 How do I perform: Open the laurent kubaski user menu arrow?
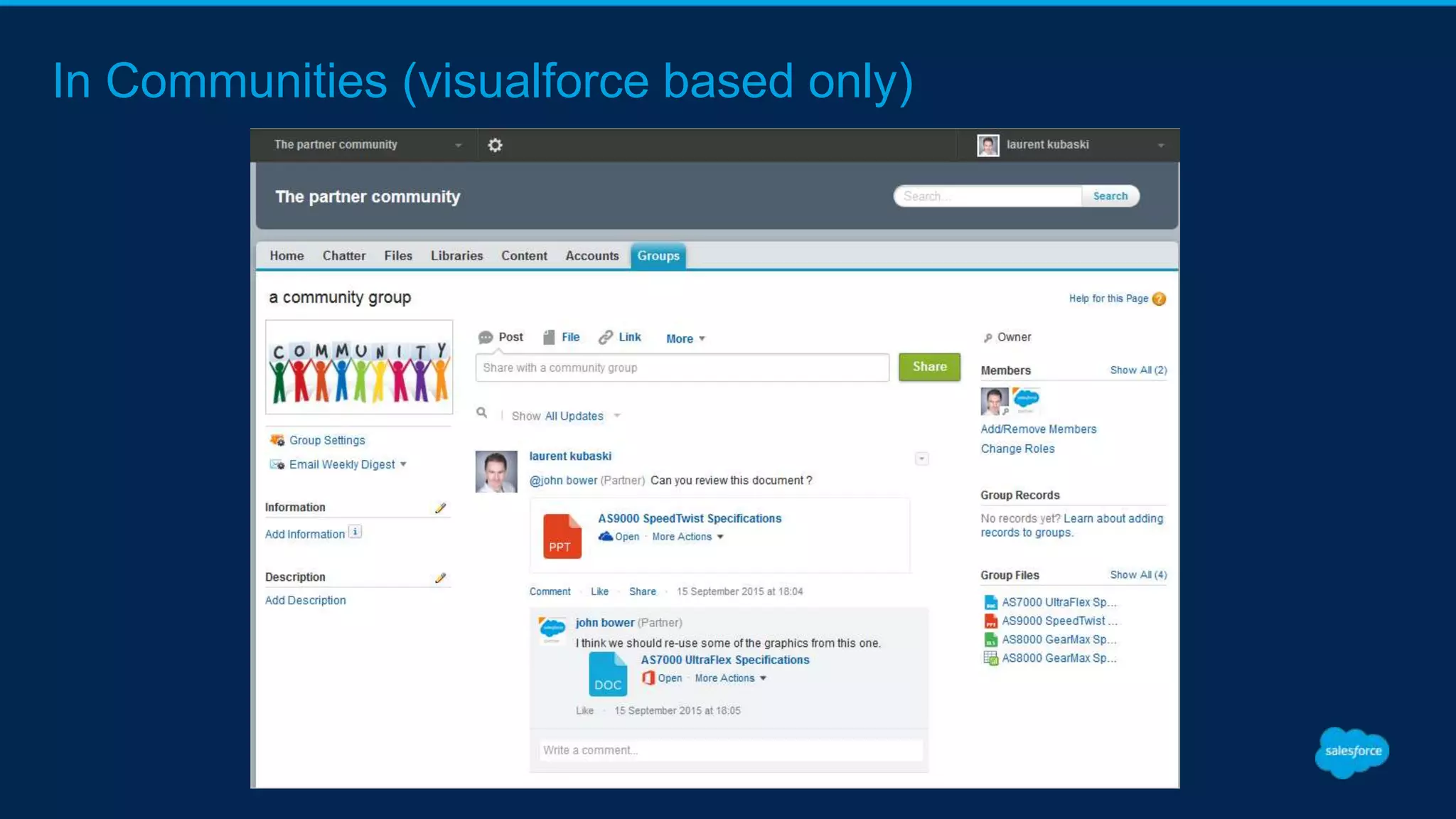[x=1160, y=145]
